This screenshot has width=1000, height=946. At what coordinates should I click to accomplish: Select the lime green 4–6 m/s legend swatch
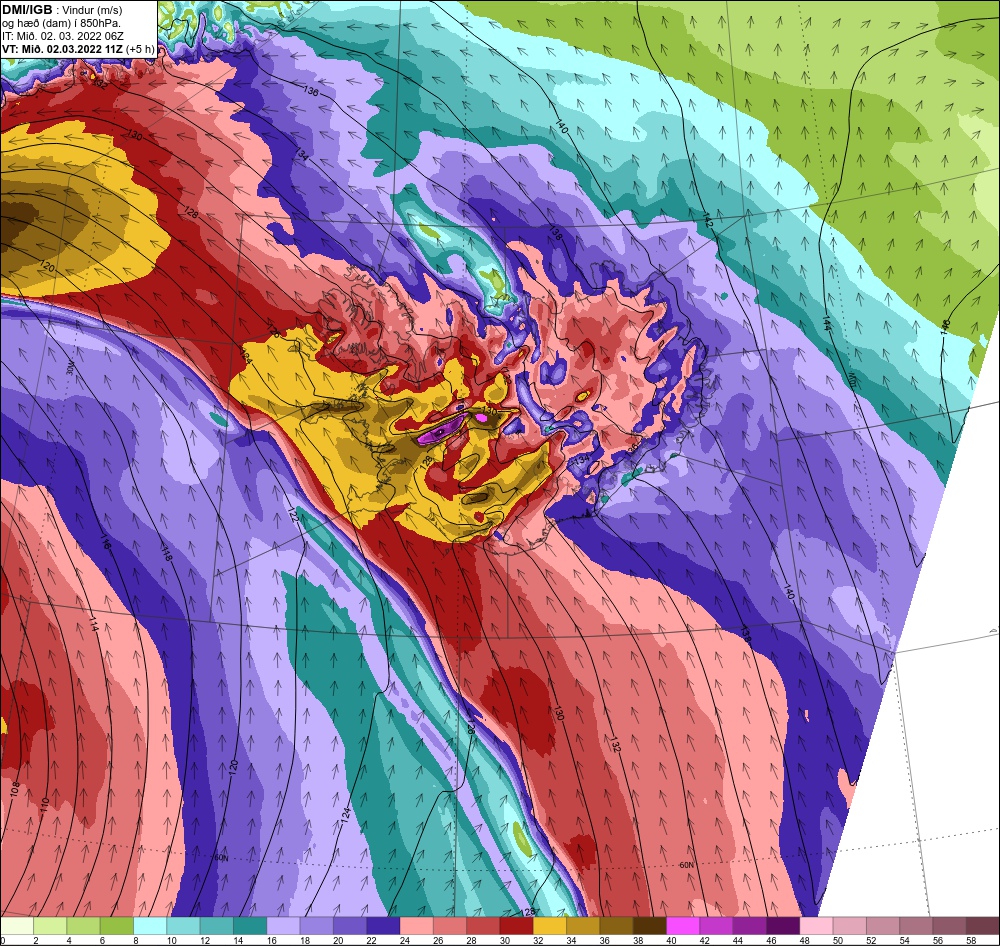click(x=84, y=926)
